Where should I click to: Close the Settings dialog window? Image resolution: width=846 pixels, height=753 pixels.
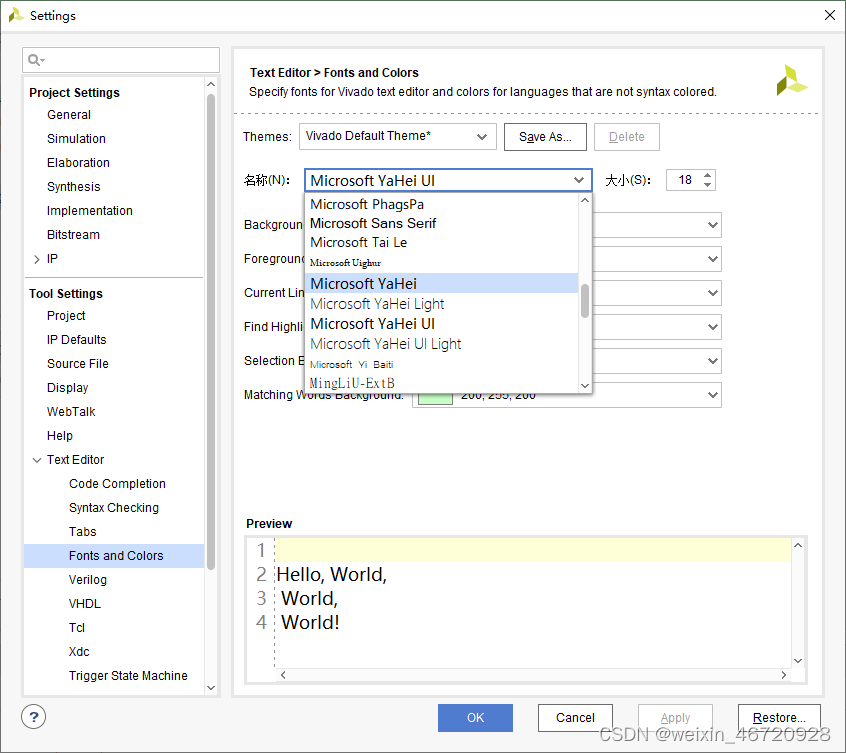[x=830, y=15]
